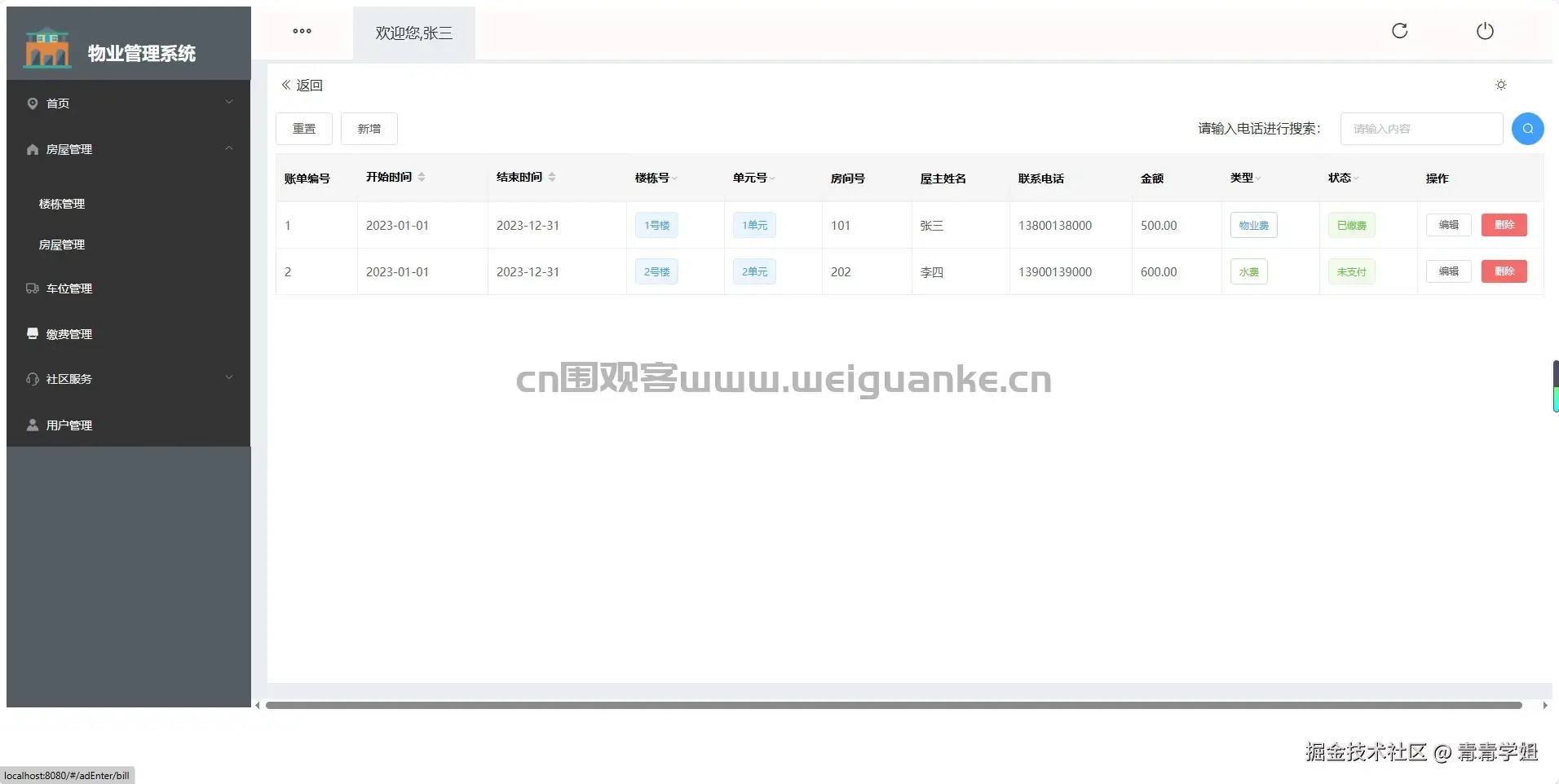Viewport: 1559px width, 784px height.
Task: Click the scrollbar right arrow
Action: (x=1545, y=706)
